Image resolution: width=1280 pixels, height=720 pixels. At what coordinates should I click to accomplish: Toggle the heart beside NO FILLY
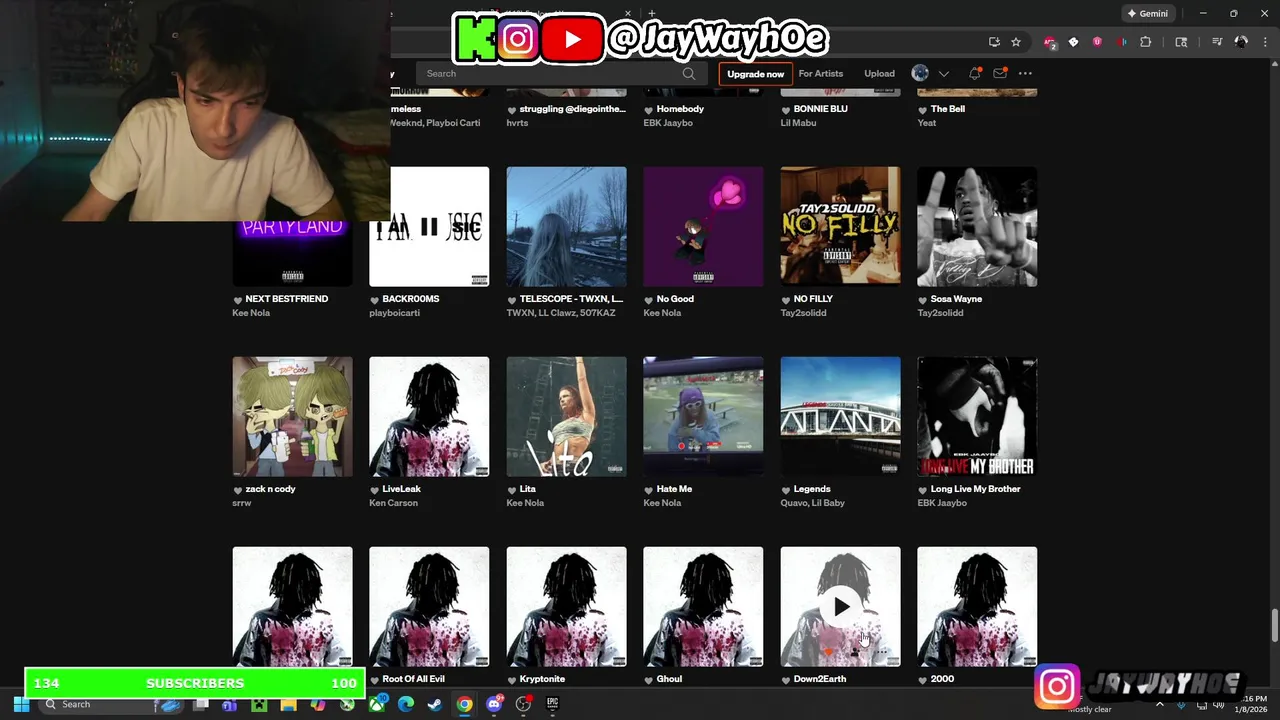pyautogui.click(x=786, y=299)
